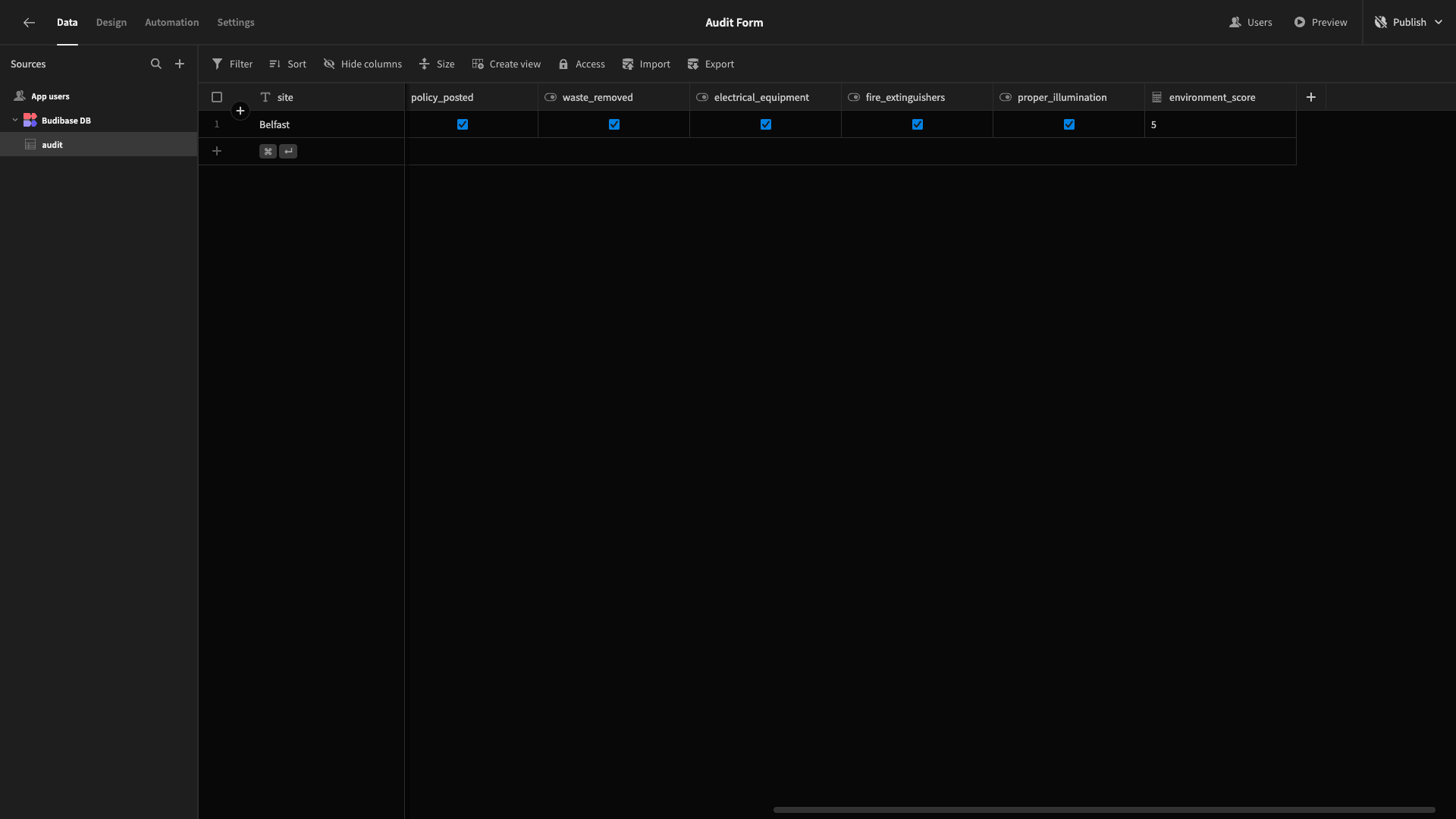This screenshot has height=819, width=1456.
Task: Open the Sort options
Action: click(287, 64)
